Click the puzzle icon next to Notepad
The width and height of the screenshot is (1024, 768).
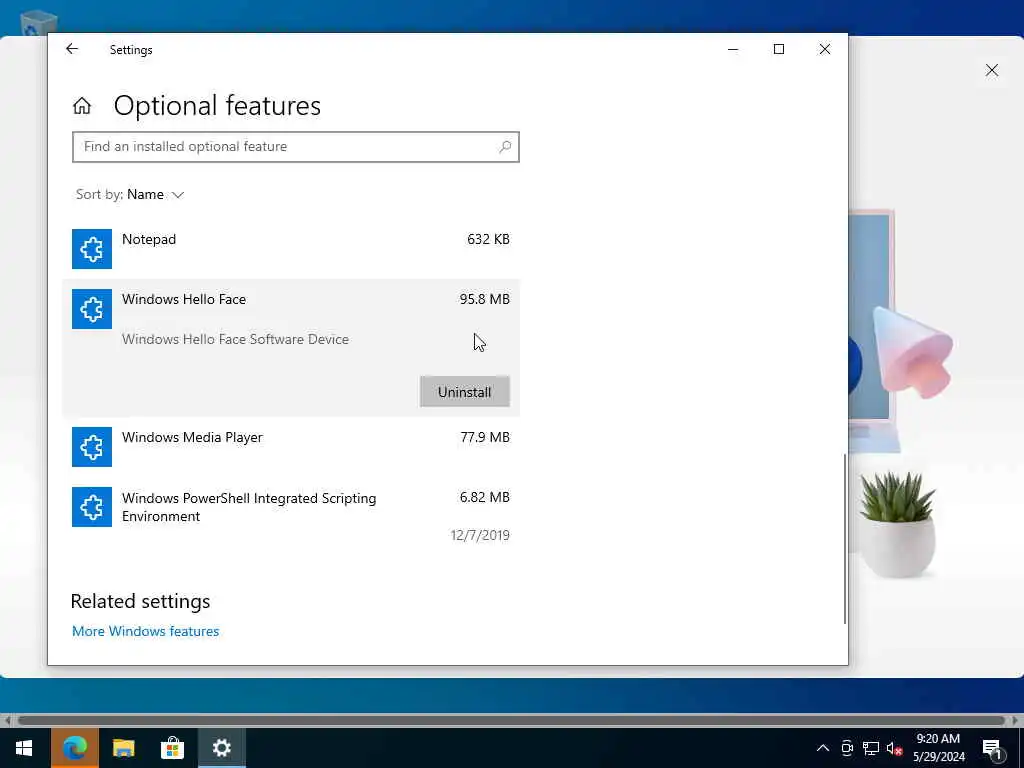[91, 249]
